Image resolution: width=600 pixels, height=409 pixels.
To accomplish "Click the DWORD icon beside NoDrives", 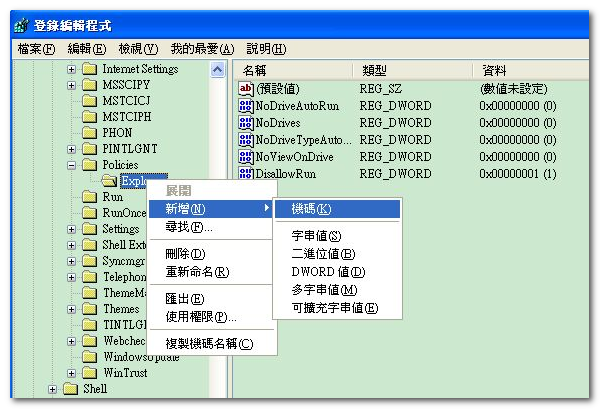I will pyautogui.click(x=247, y=123).
